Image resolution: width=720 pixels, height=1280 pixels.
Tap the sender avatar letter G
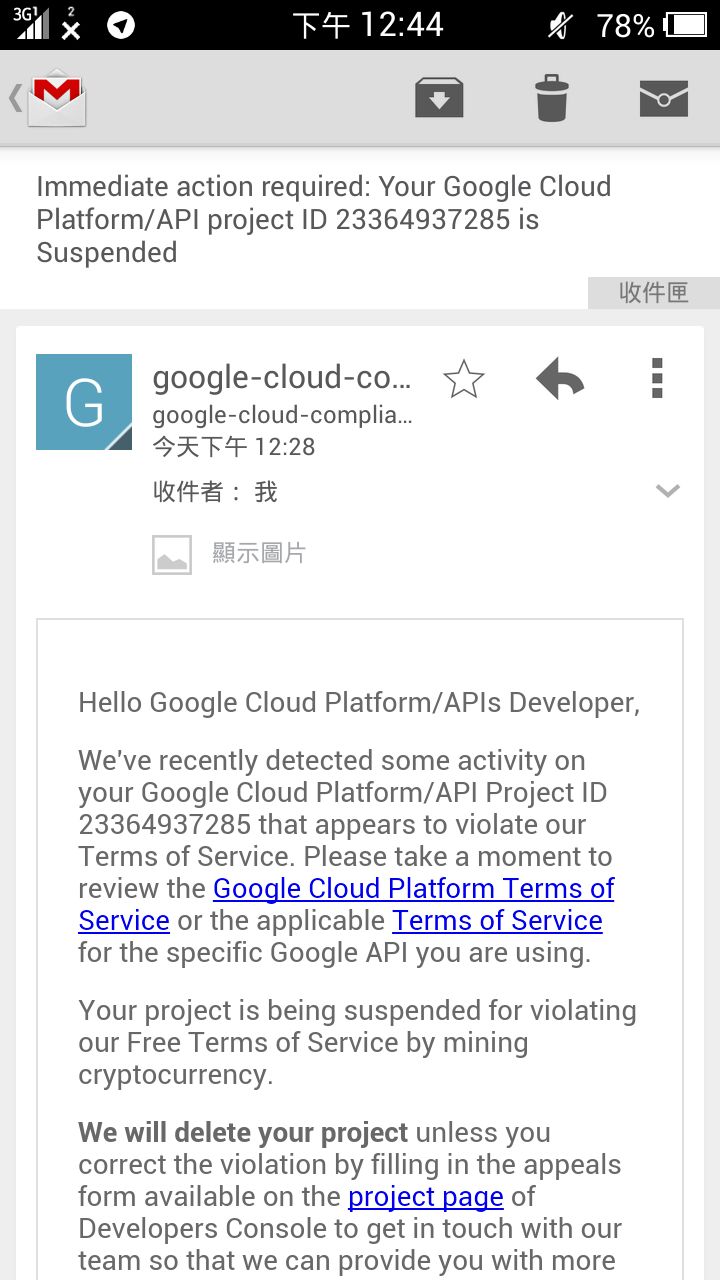[x=84, y=402]
